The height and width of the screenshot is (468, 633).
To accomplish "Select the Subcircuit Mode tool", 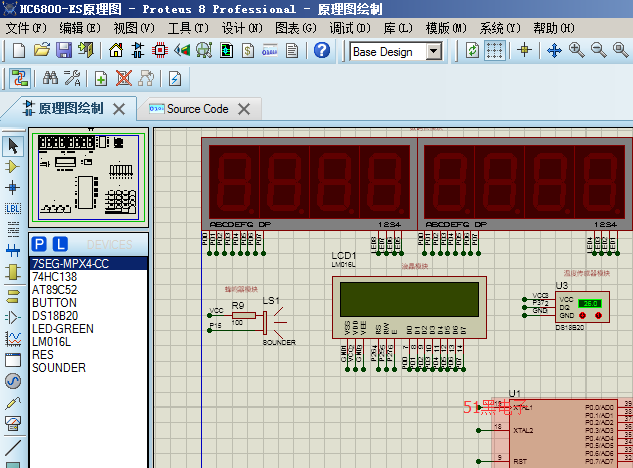I will (x=13, y=272).
